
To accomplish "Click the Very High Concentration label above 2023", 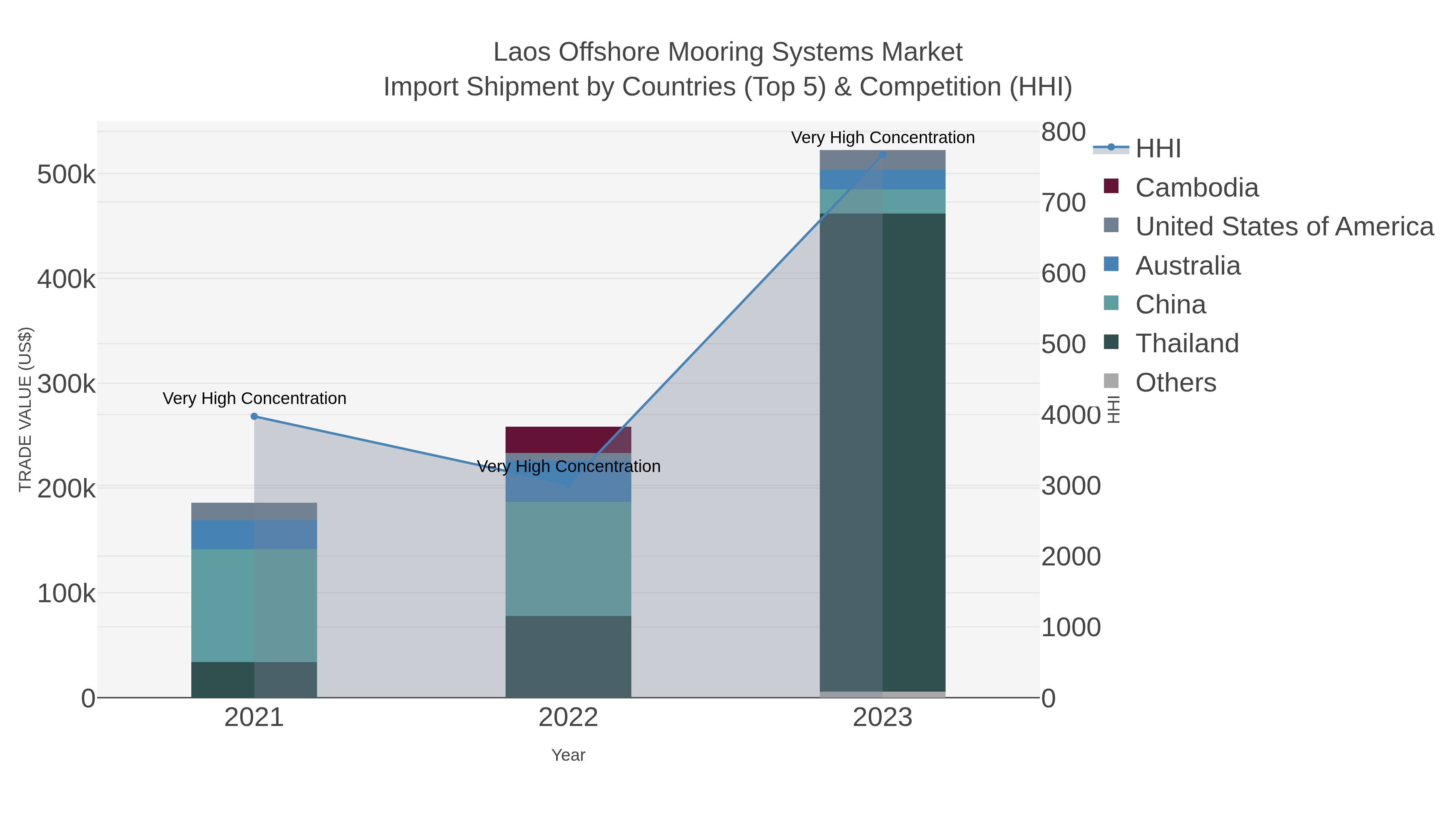I will click(x=883, y=138).
